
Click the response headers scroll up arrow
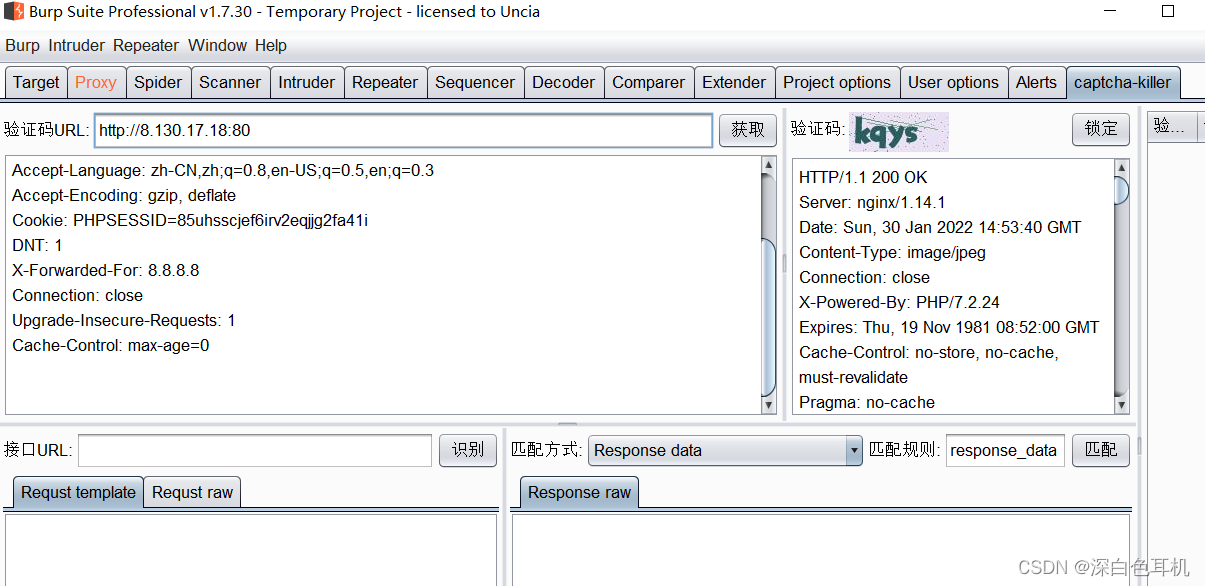1121,168
